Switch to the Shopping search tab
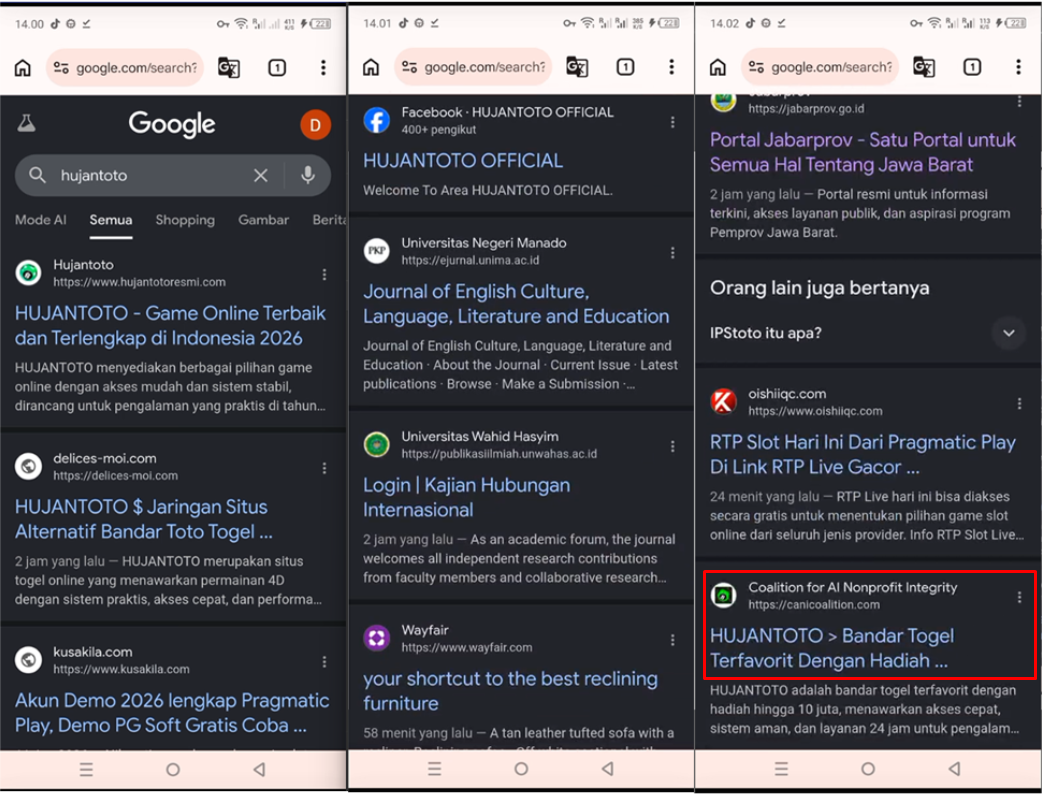Viewport: 1044px width, 794px height. click(185, 220)
